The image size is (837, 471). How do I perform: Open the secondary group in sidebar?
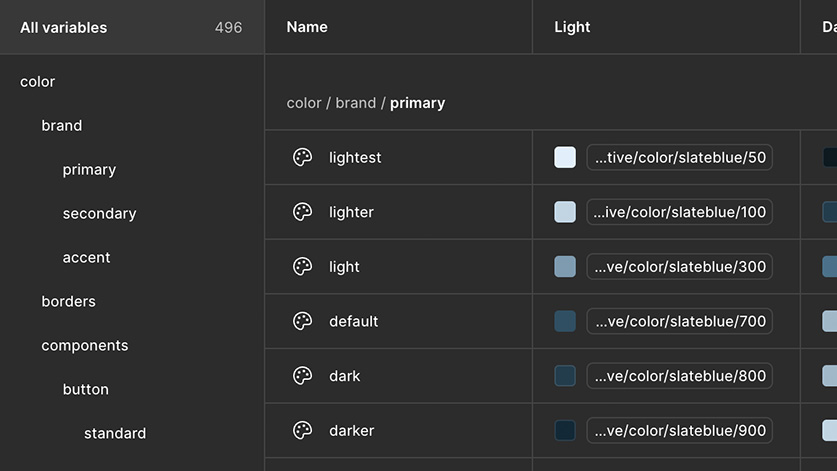pyautogui.click(x=99, y=214)
